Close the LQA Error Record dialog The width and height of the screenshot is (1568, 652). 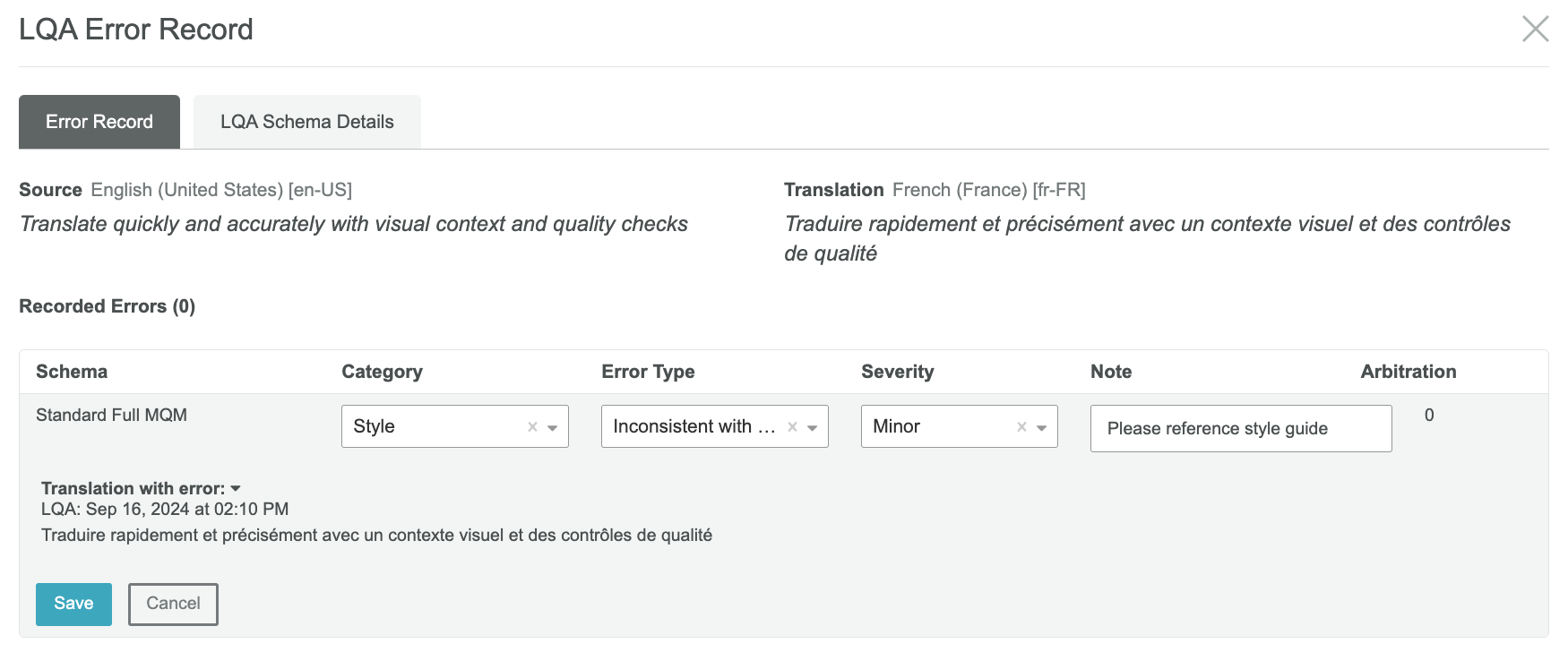[1535, 29]
